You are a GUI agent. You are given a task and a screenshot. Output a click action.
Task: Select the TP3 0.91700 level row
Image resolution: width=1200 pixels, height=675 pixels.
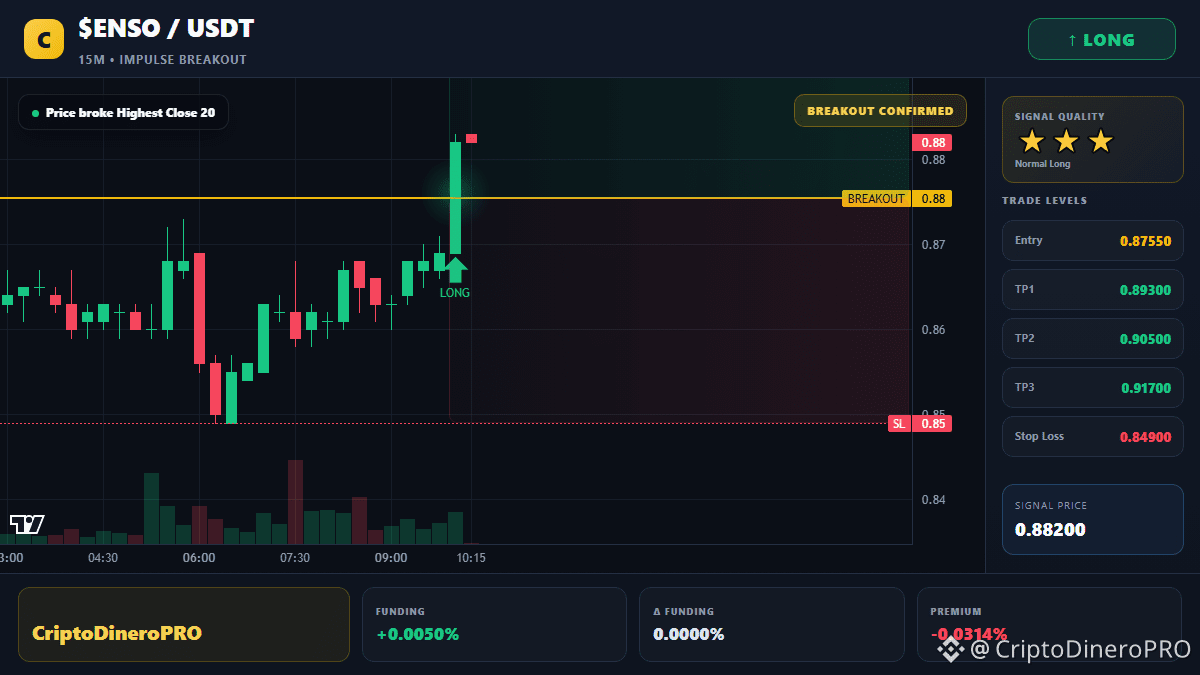(x=1093, y=387)
